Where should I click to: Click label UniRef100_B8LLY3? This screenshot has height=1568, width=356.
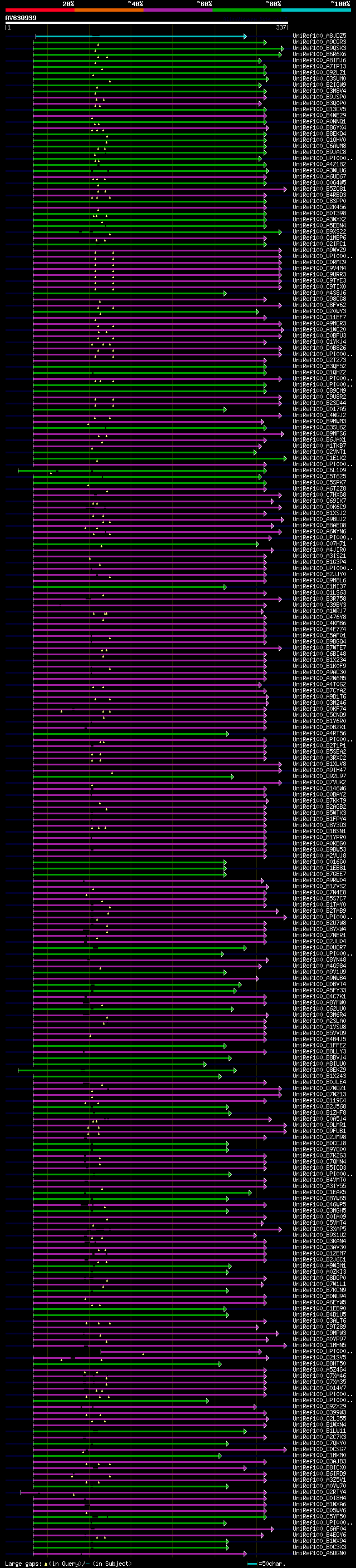coord(319,1052)
